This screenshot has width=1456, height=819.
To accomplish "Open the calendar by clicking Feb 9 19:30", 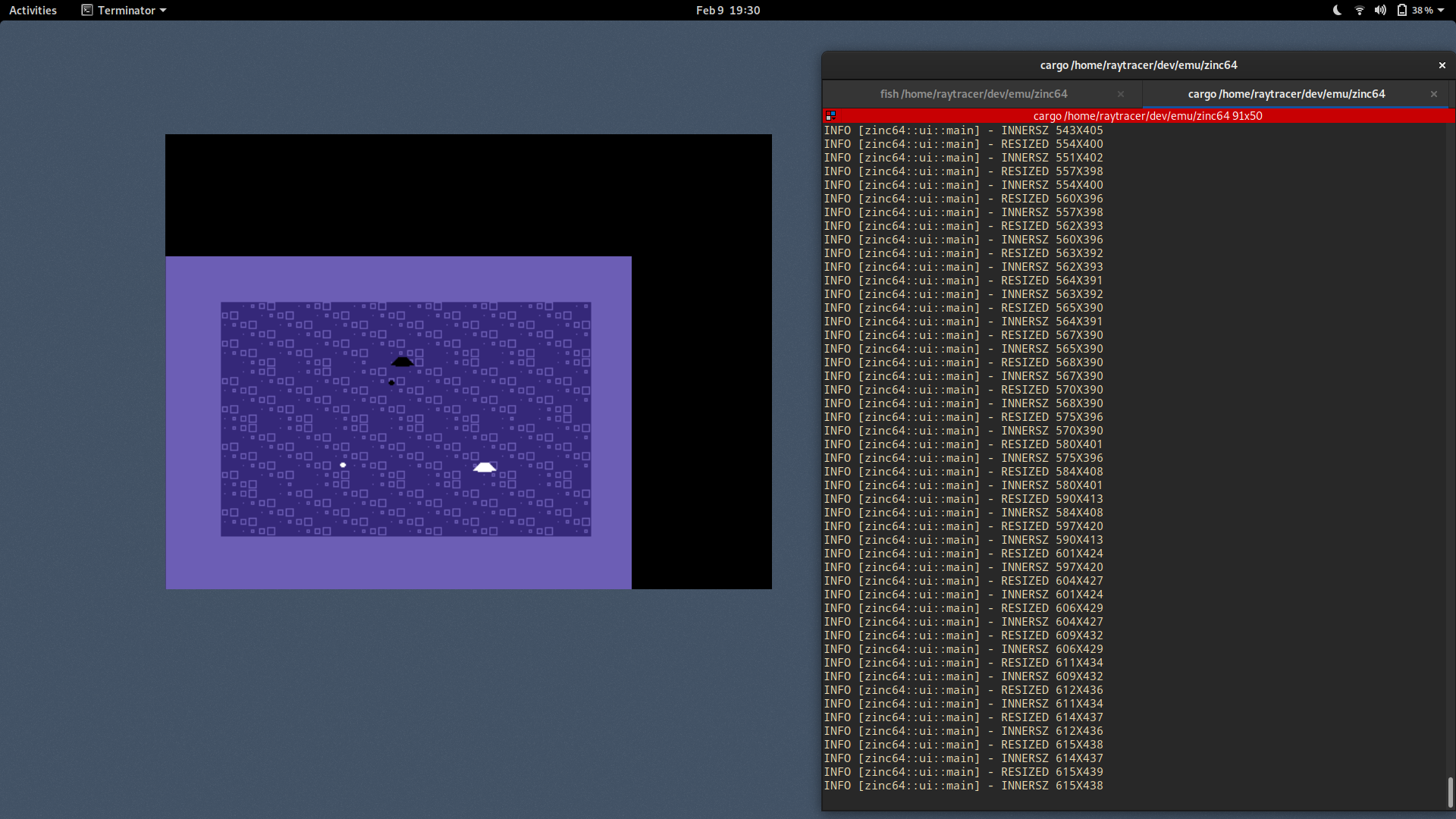I will pos(726,10).
